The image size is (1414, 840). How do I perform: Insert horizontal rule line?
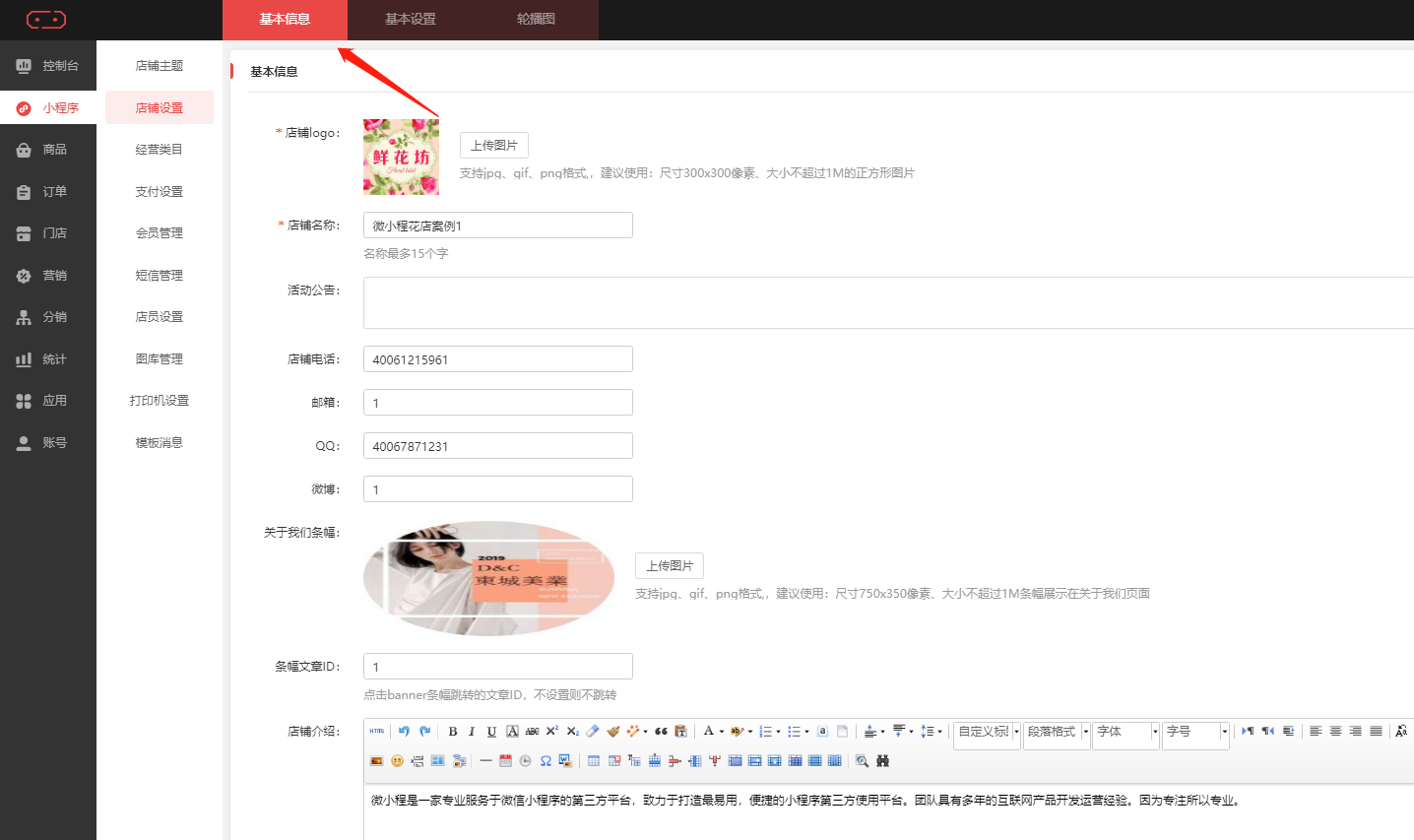point(485,761)
